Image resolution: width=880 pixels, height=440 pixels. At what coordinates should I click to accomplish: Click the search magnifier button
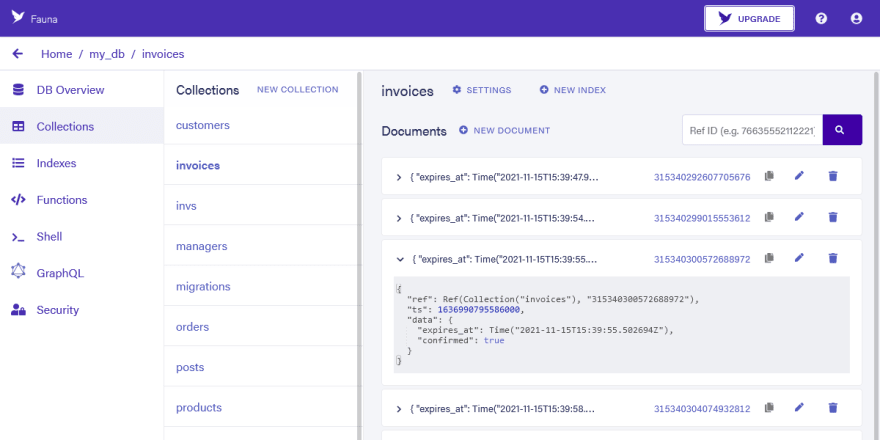click(842, 130)
